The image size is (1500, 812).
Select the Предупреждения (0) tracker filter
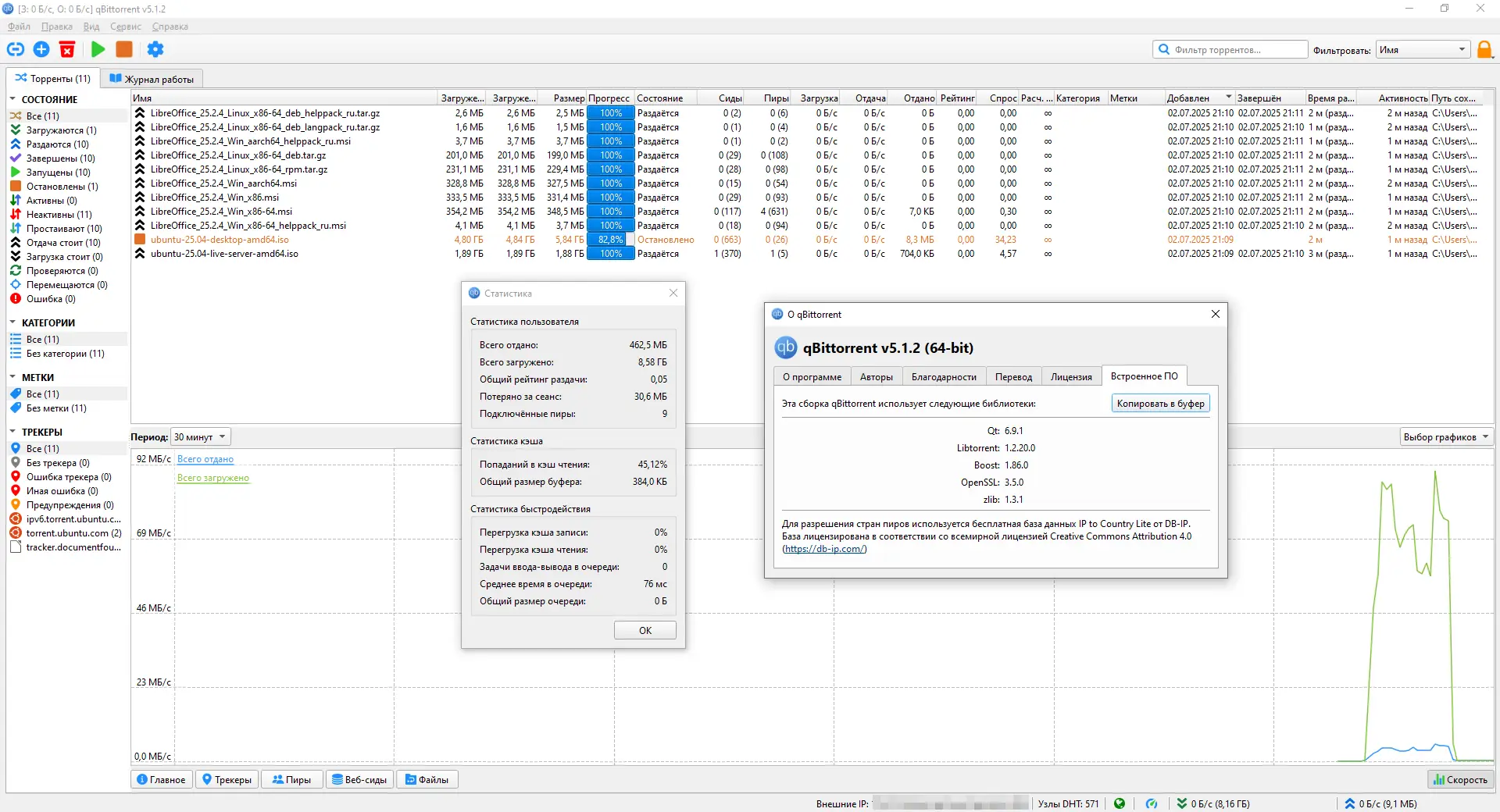70,505
